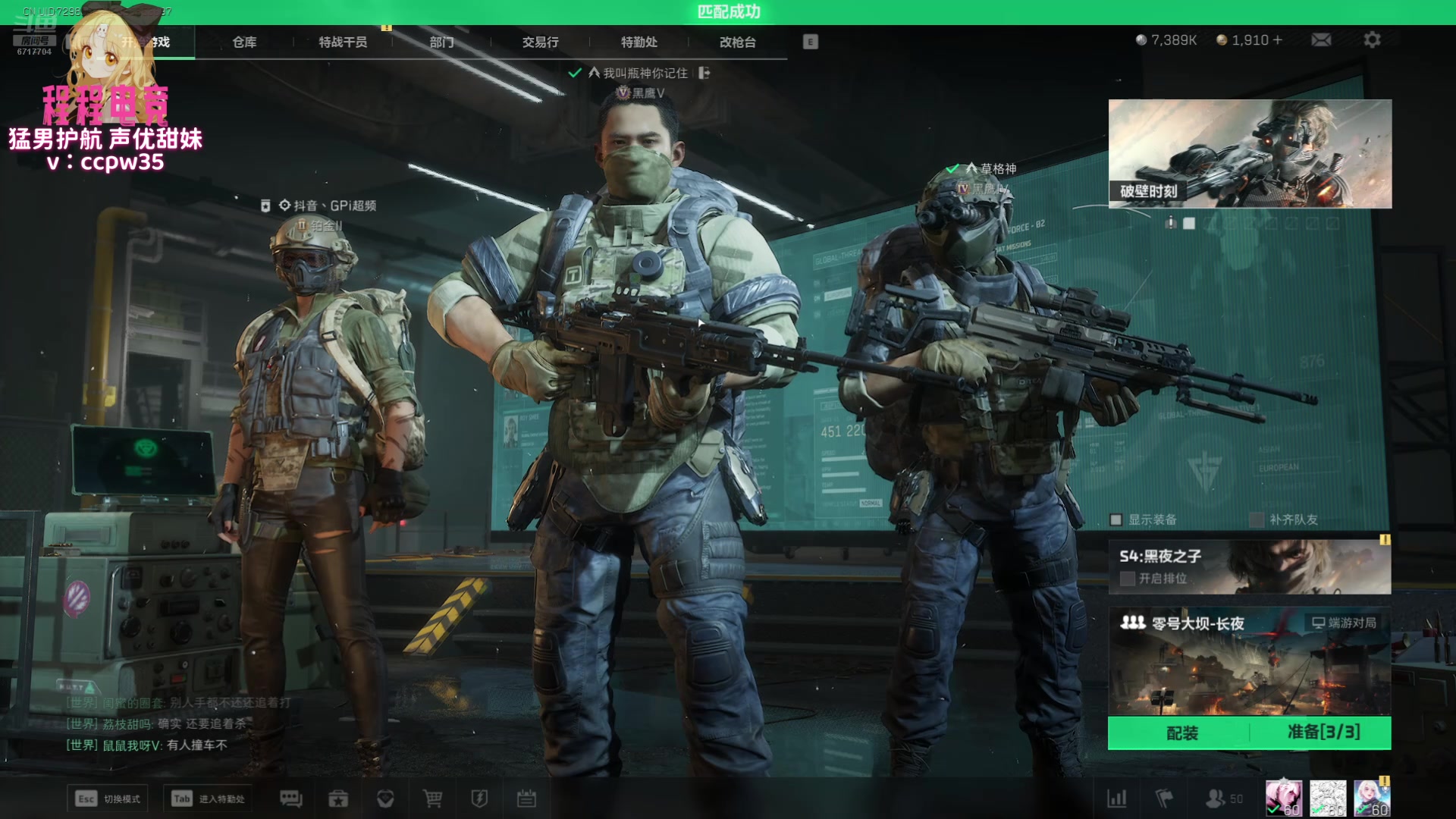Open the friends list icon showing 50
The width and height of the screenshot is (1456, 819).
[x=1224, y=799]
